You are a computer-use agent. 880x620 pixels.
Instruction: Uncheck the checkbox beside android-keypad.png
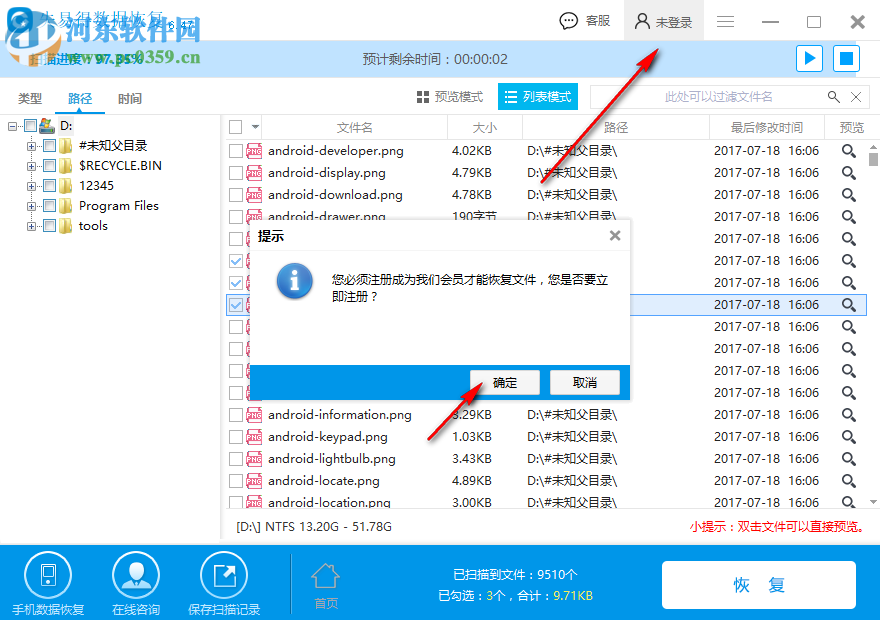[237, 436]
